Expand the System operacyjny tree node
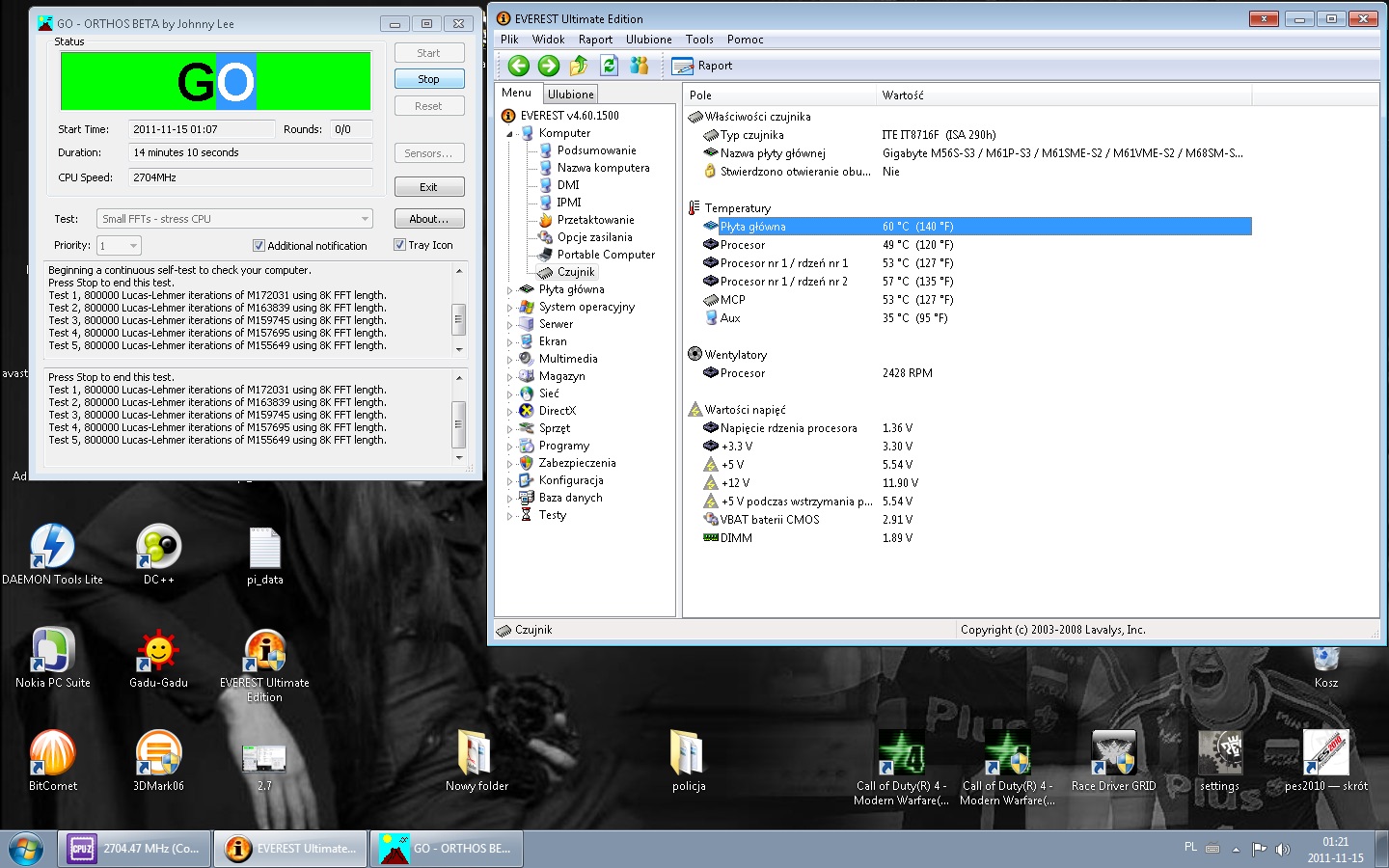Screen dimensions: 1389x868 click(510, 307)
